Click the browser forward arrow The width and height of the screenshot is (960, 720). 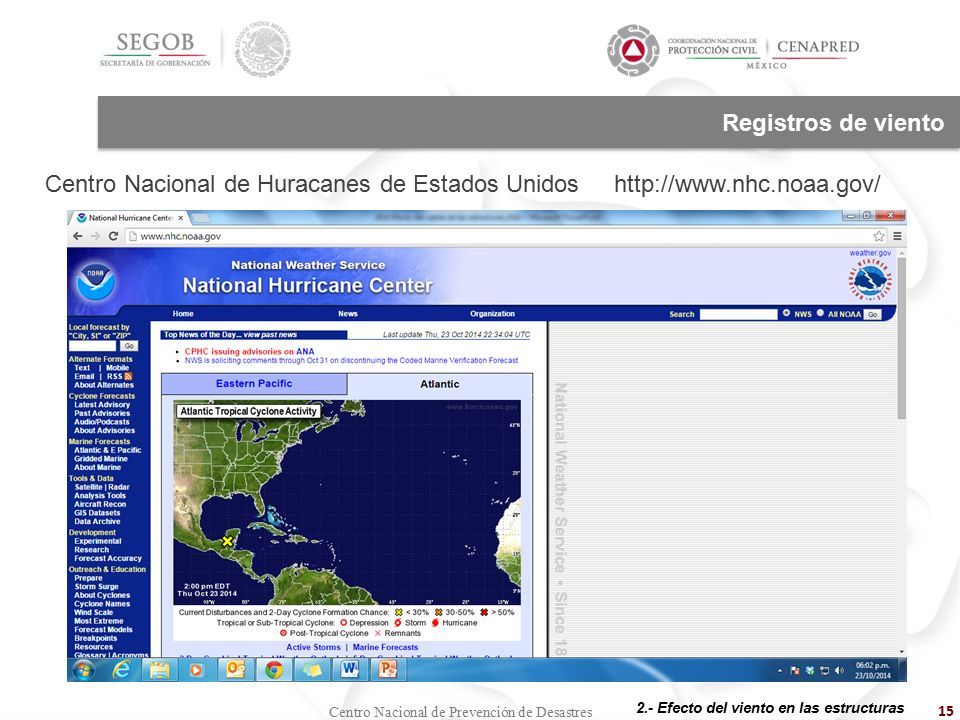click(95, 236)
